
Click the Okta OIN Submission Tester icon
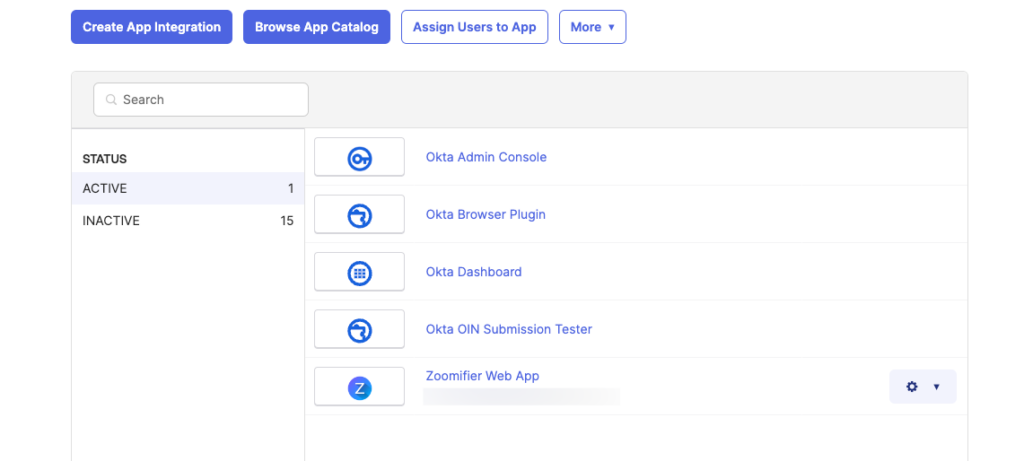click(x=359, y=331)
